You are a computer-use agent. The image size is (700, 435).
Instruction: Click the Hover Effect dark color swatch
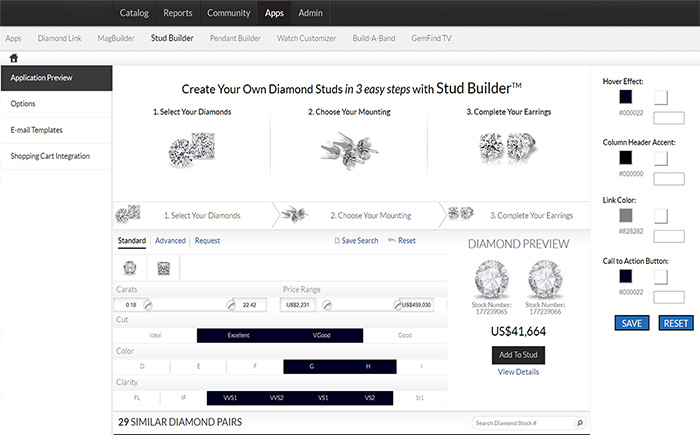pyautogui.click(x=626, y=97)
